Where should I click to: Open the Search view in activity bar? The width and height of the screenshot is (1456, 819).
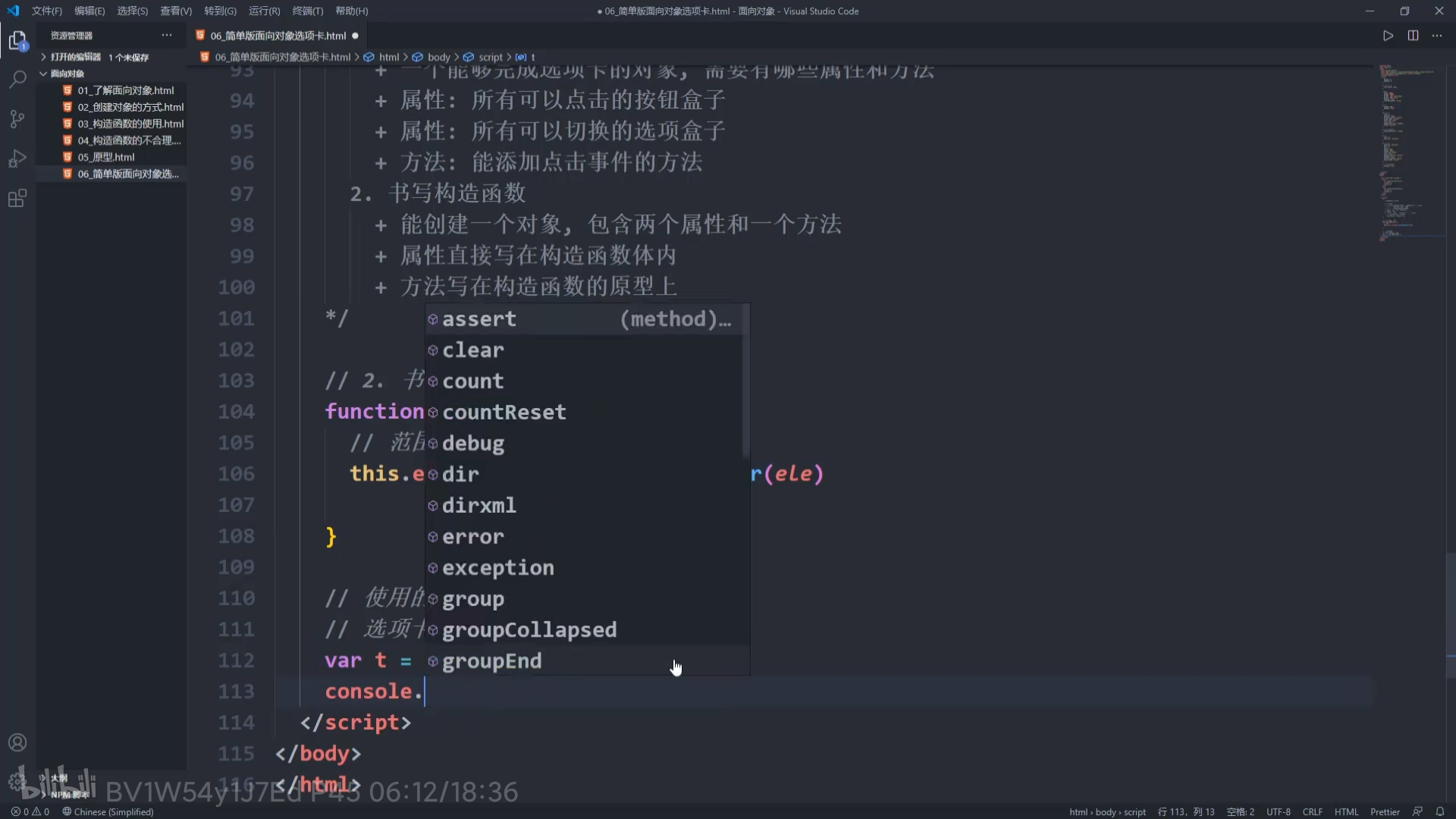click(x=17, y=79)
